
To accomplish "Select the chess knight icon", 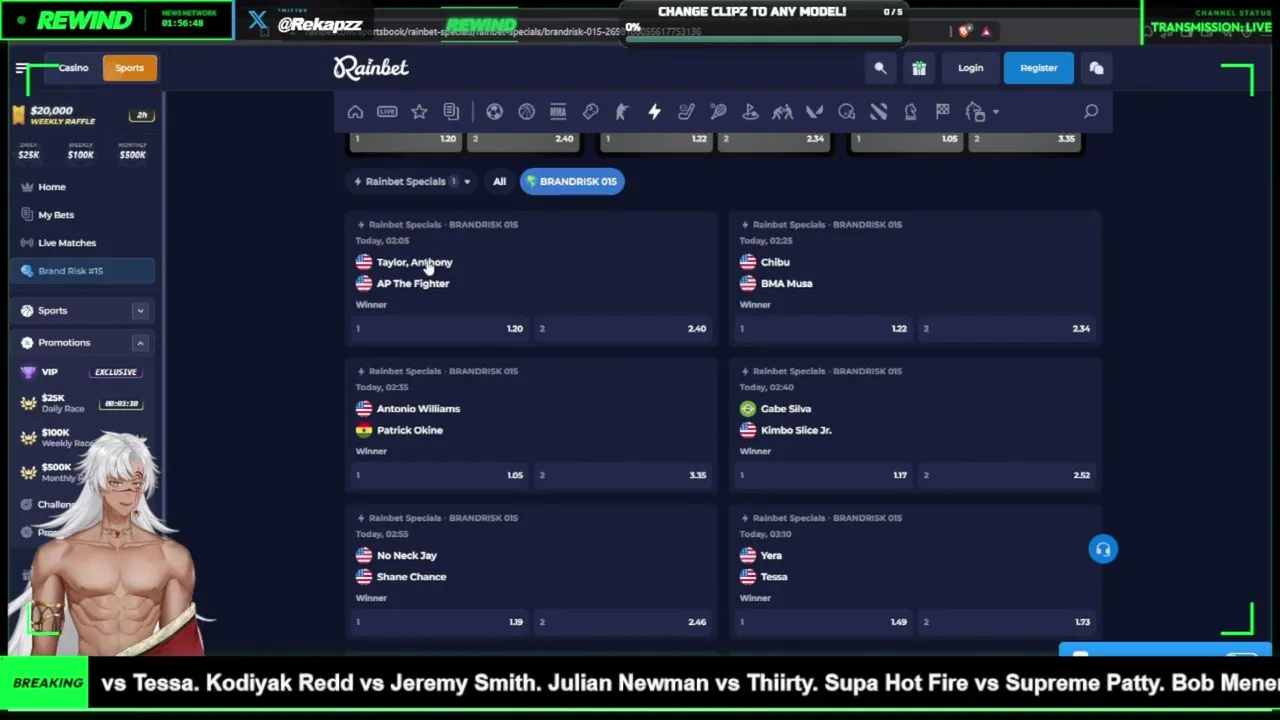I will [x=910, y=112].
